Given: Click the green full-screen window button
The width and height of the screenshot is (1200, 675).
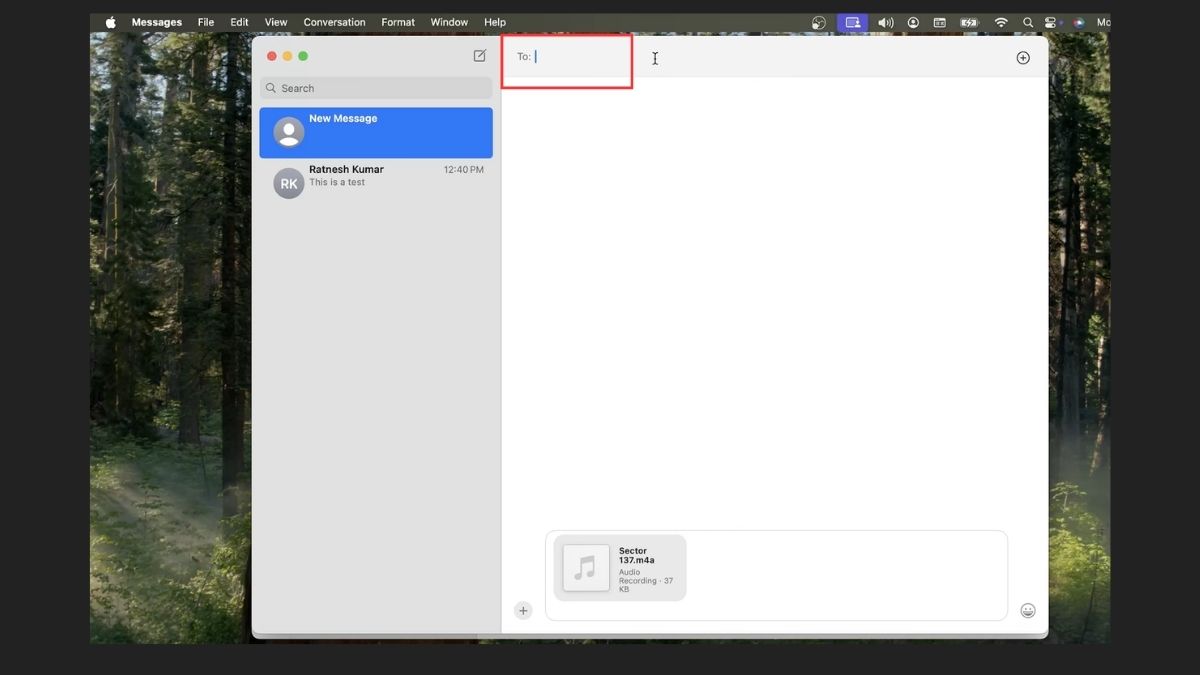Looking at the screenshot, I should click(x=303, y=56).
